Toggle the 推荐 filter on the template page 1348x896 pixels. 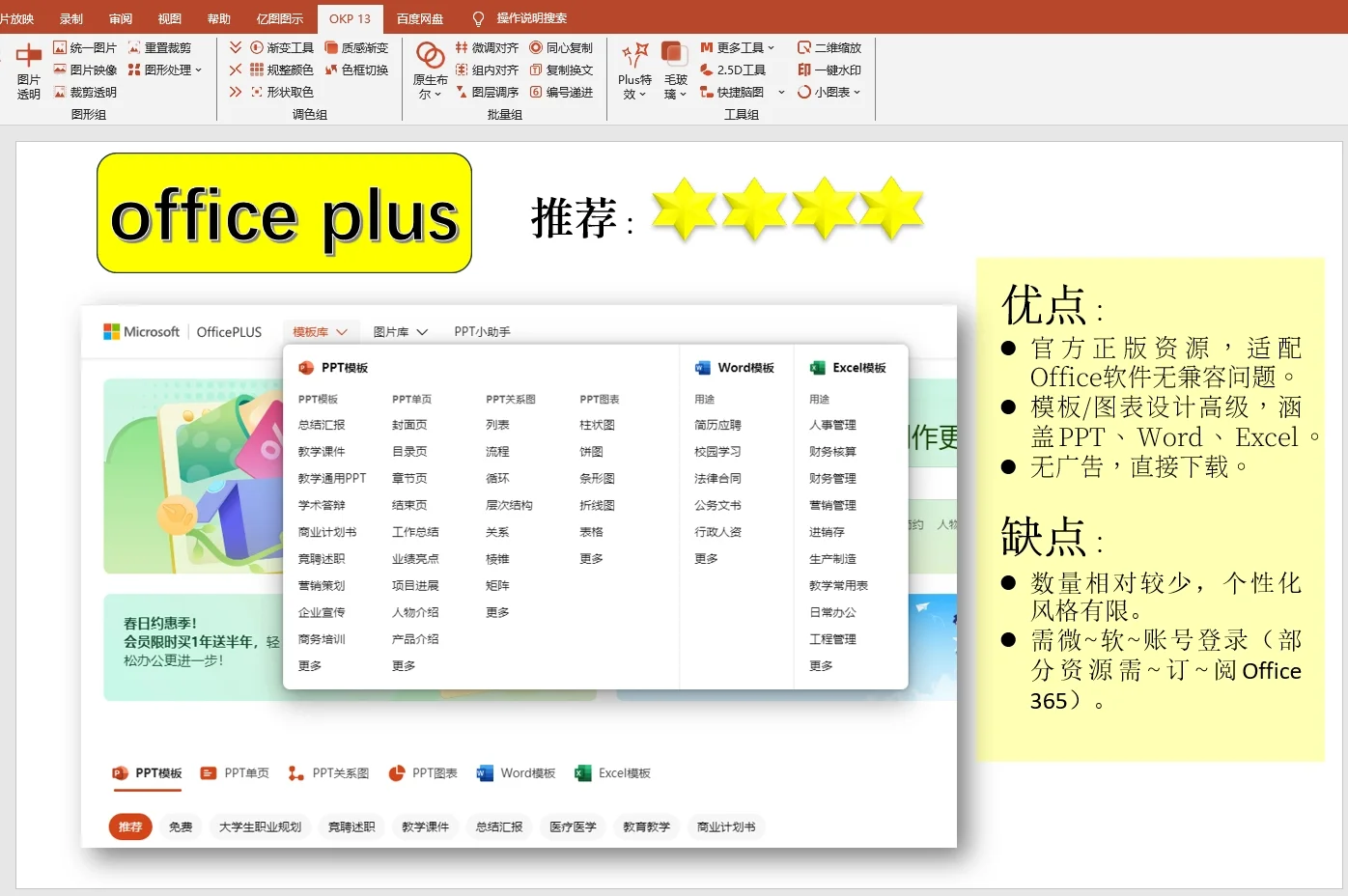point(130,826)
